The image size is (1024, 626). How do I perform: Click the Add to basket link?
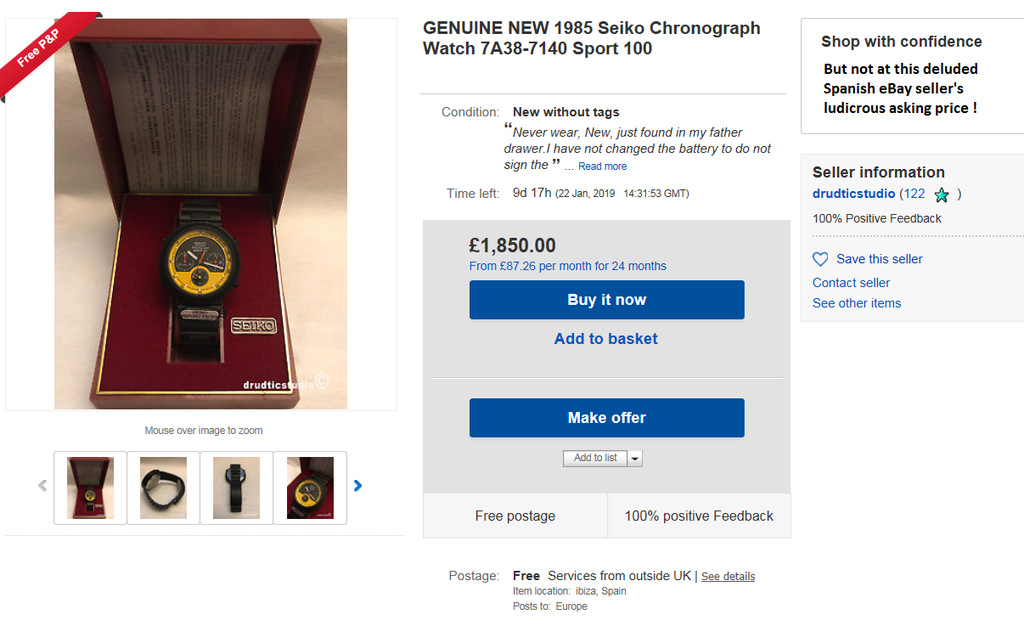(x=606, y=339)
